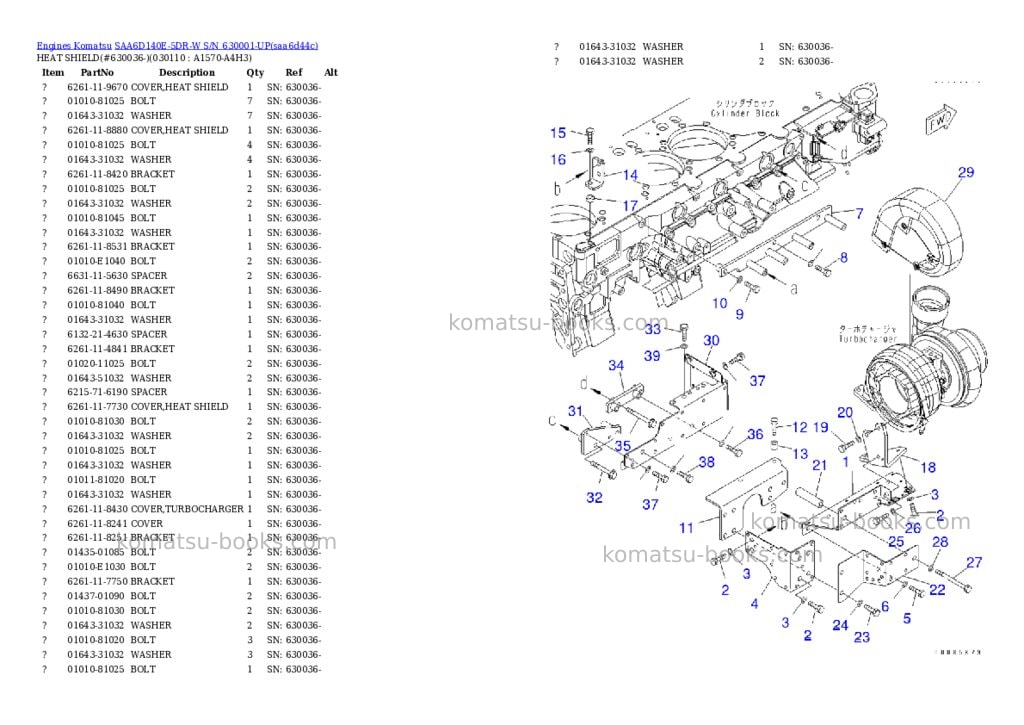The image size is (1024, 725).
Task: Click callout number 15 in diagram
Action: pos(558,133)
